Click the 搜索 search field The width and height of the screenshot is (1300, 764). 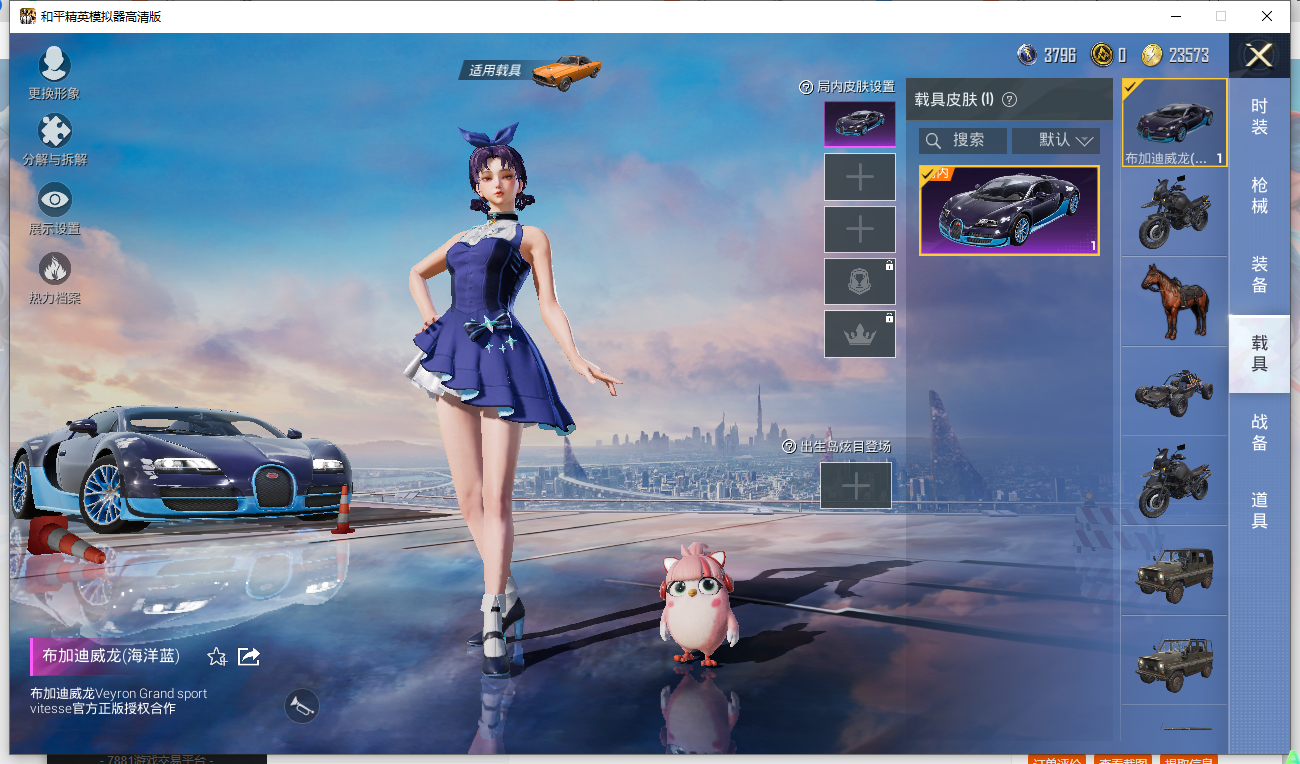pyautogui.click(x=963, y=140)
